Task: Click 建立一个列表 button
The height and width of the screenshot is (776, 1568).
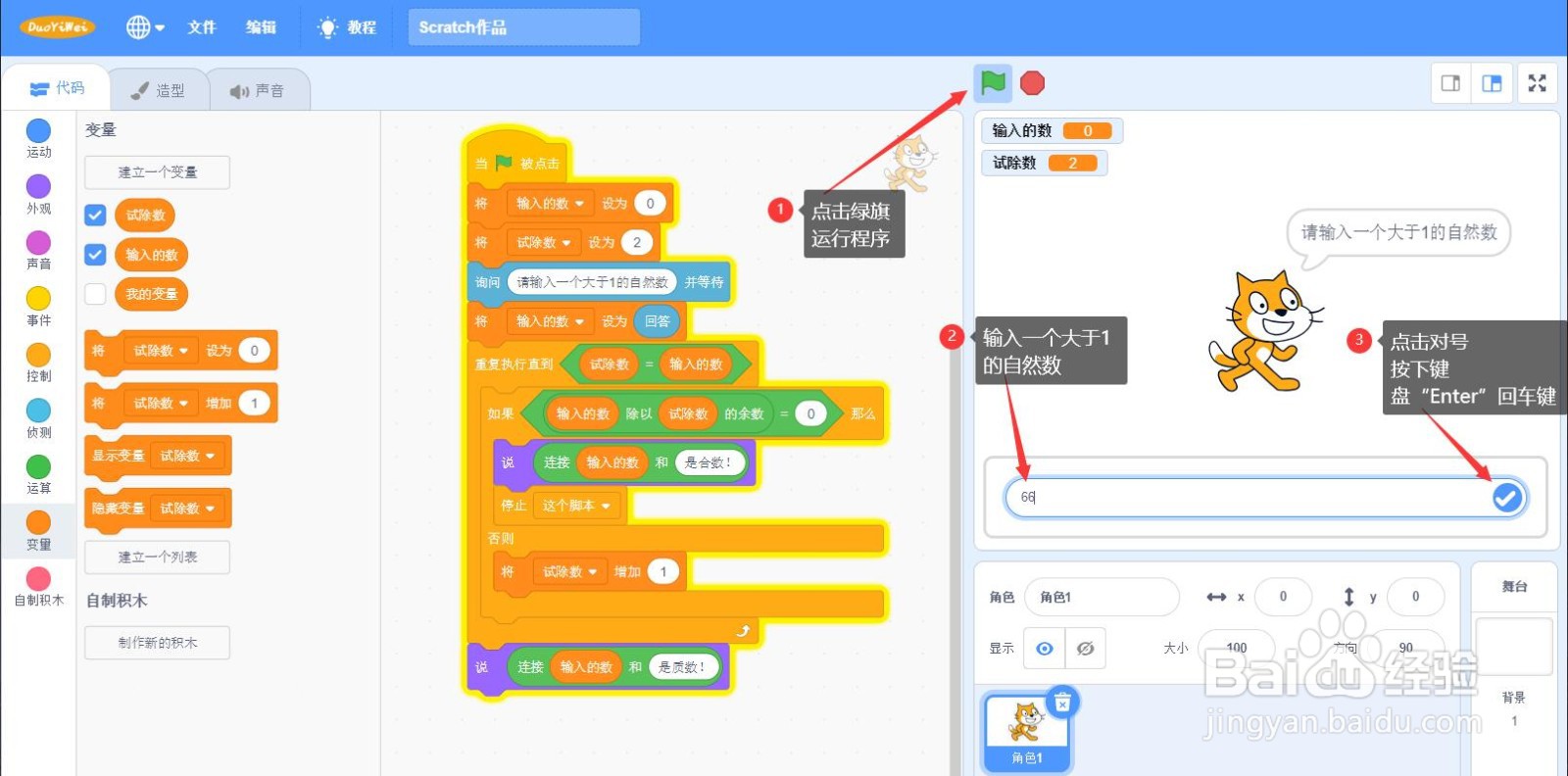Action: tap(157, 557)
